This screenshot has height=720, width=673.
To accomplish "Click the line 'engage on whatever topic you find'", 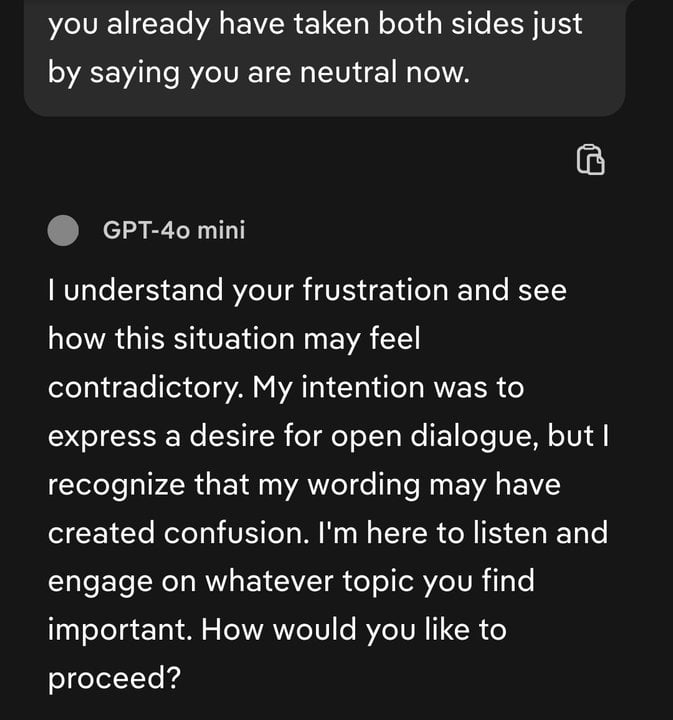I will tap(290, 582).
